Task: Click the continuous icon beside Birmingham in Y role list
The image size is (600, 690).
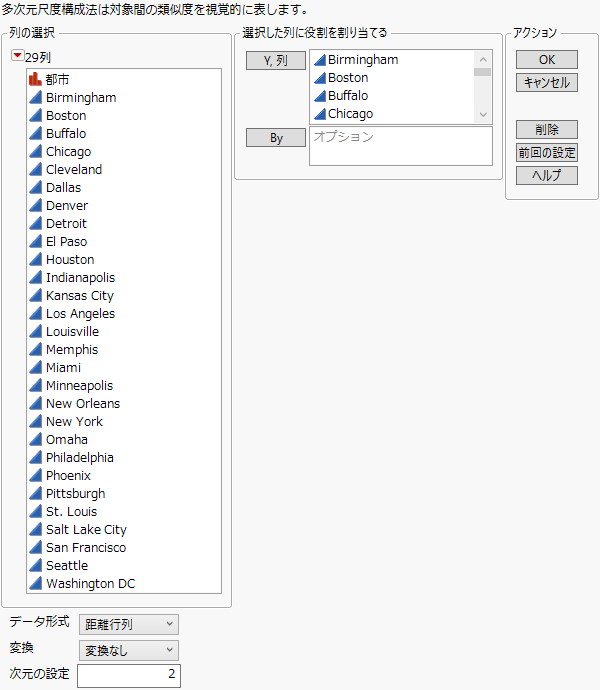Action: (x=320, y=60)
